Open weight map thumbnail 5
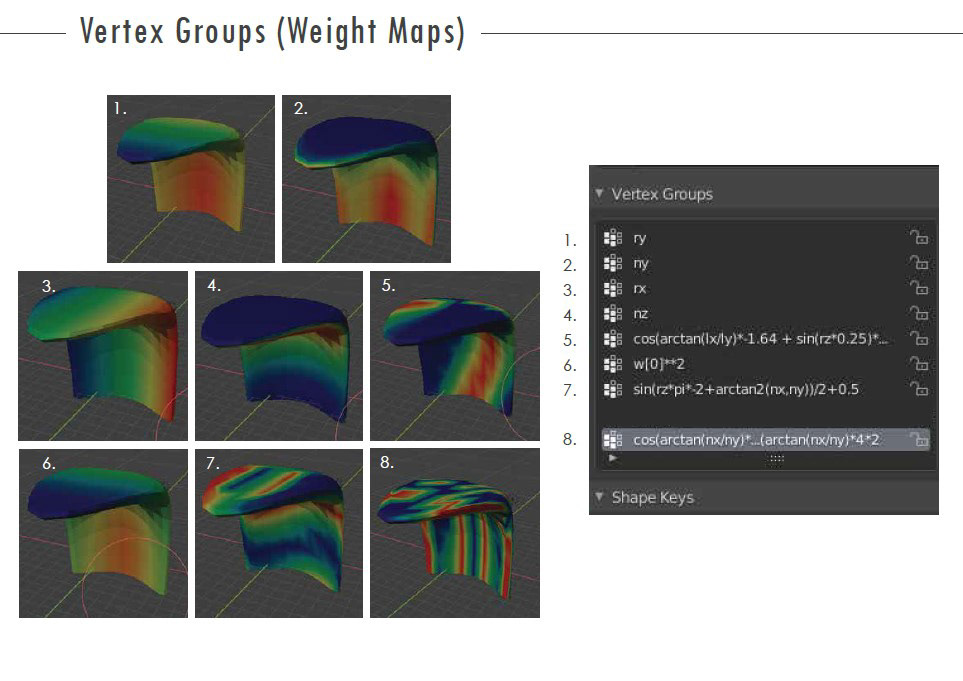The width and height of the screenshot is (963, 681). point(455,356)
